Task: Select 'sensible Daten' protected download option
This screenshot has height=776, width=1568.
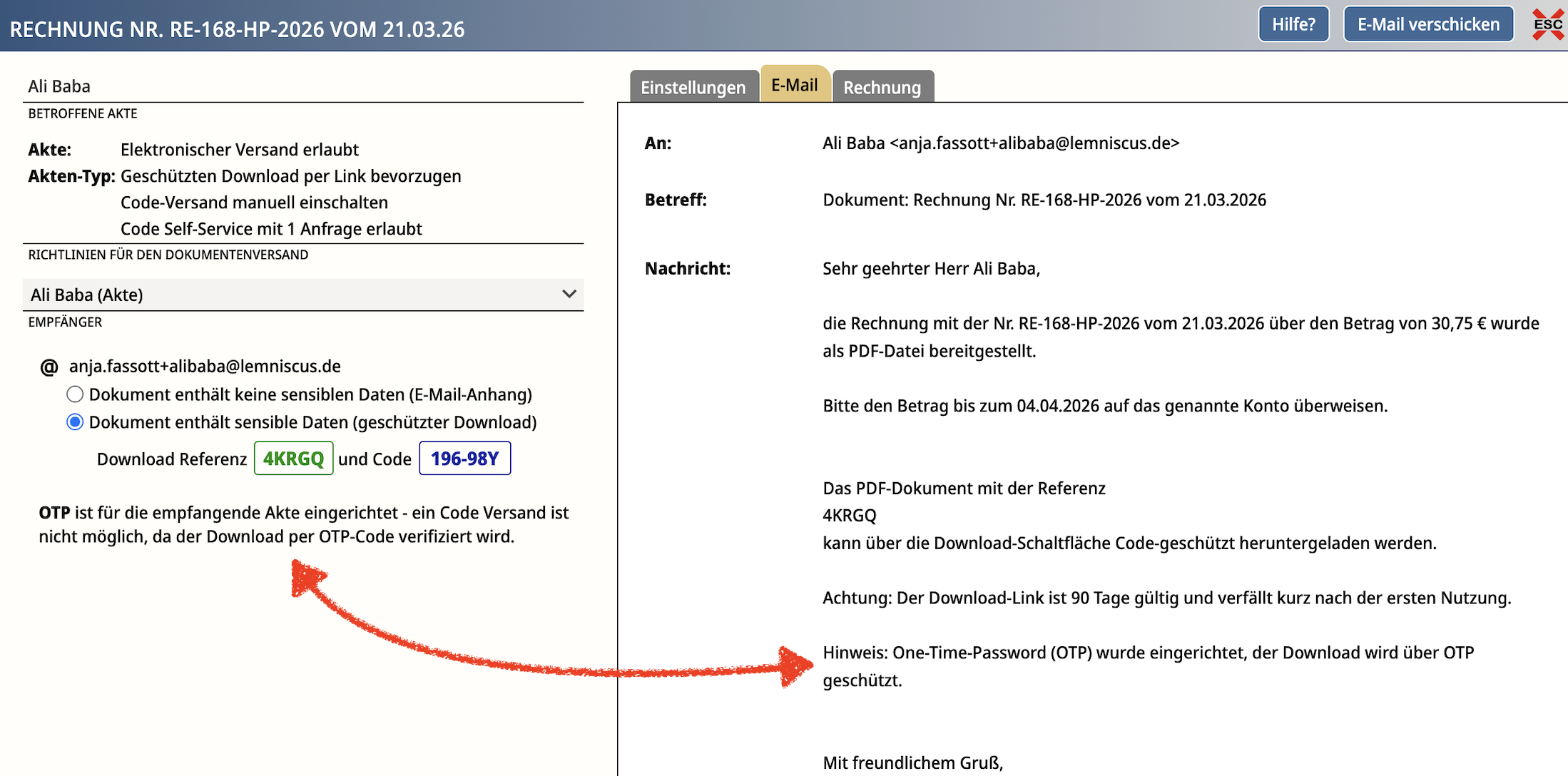Action: click(75, 422)
